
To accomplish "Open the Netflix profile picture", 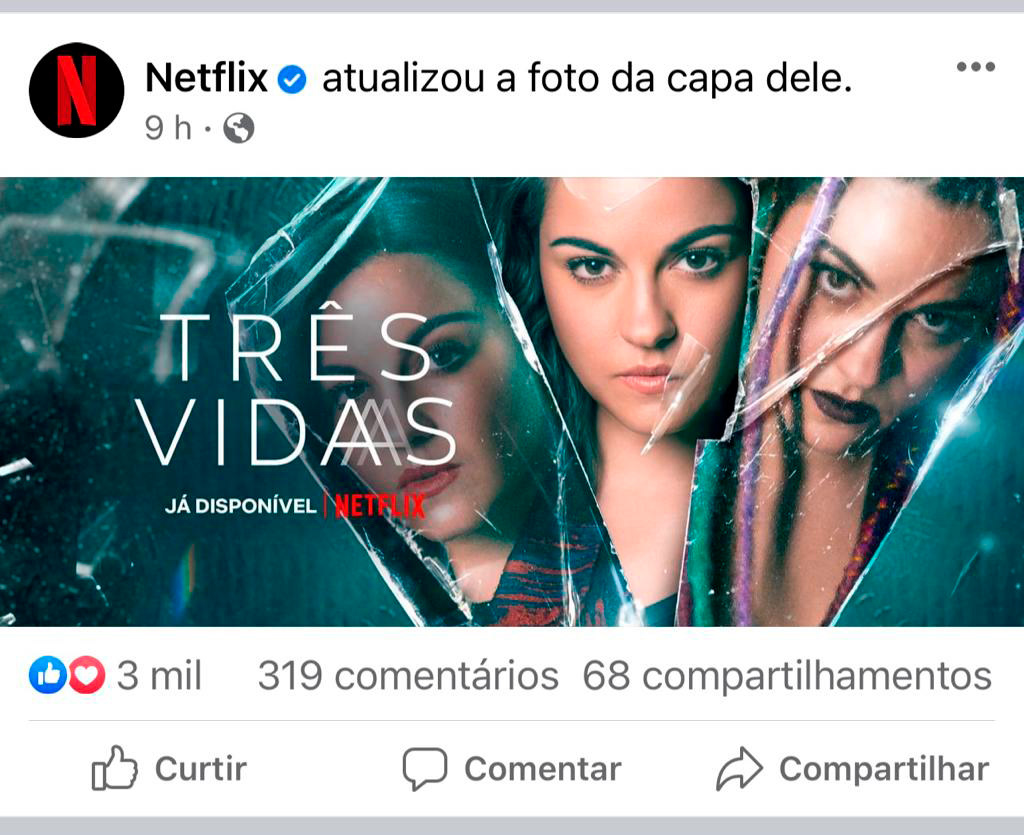I will pyautogui.click(x=76, y=90).
